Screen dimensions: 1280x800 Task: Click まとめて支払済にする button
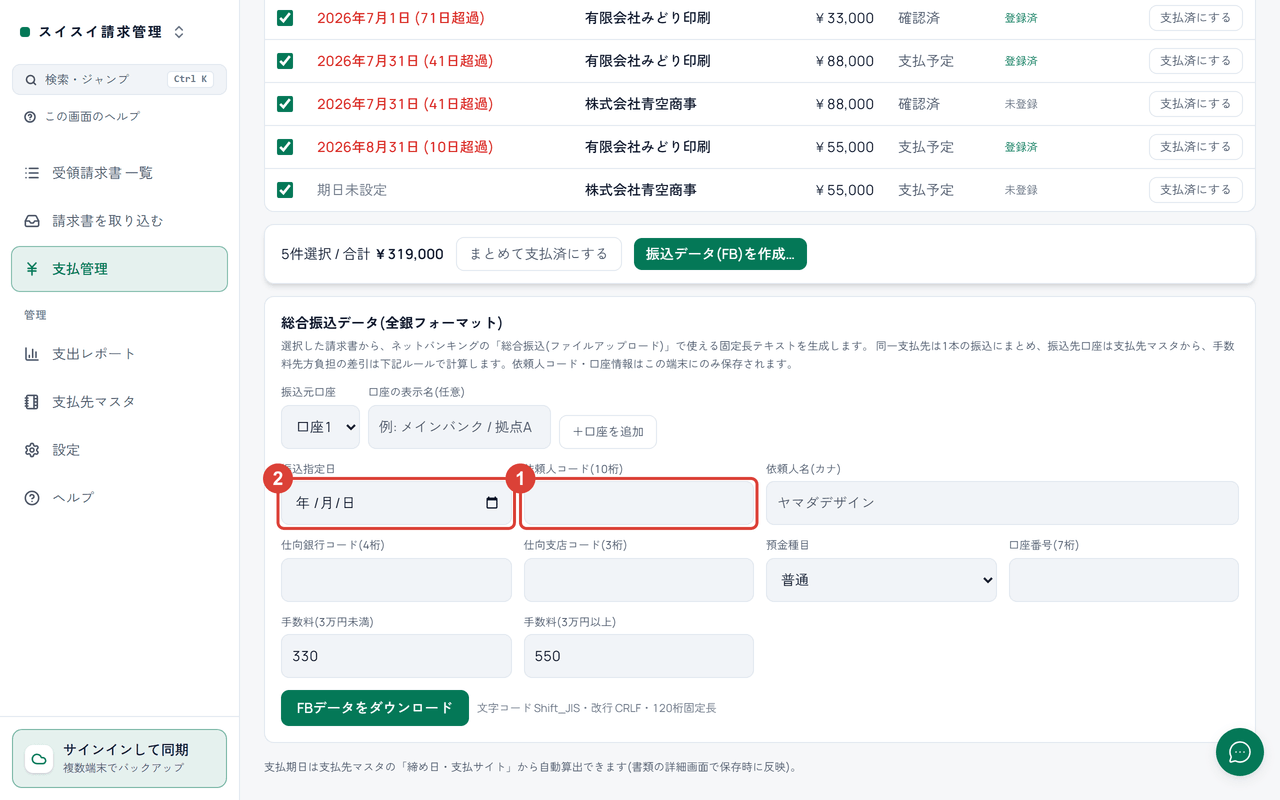[x=539, y=254]
